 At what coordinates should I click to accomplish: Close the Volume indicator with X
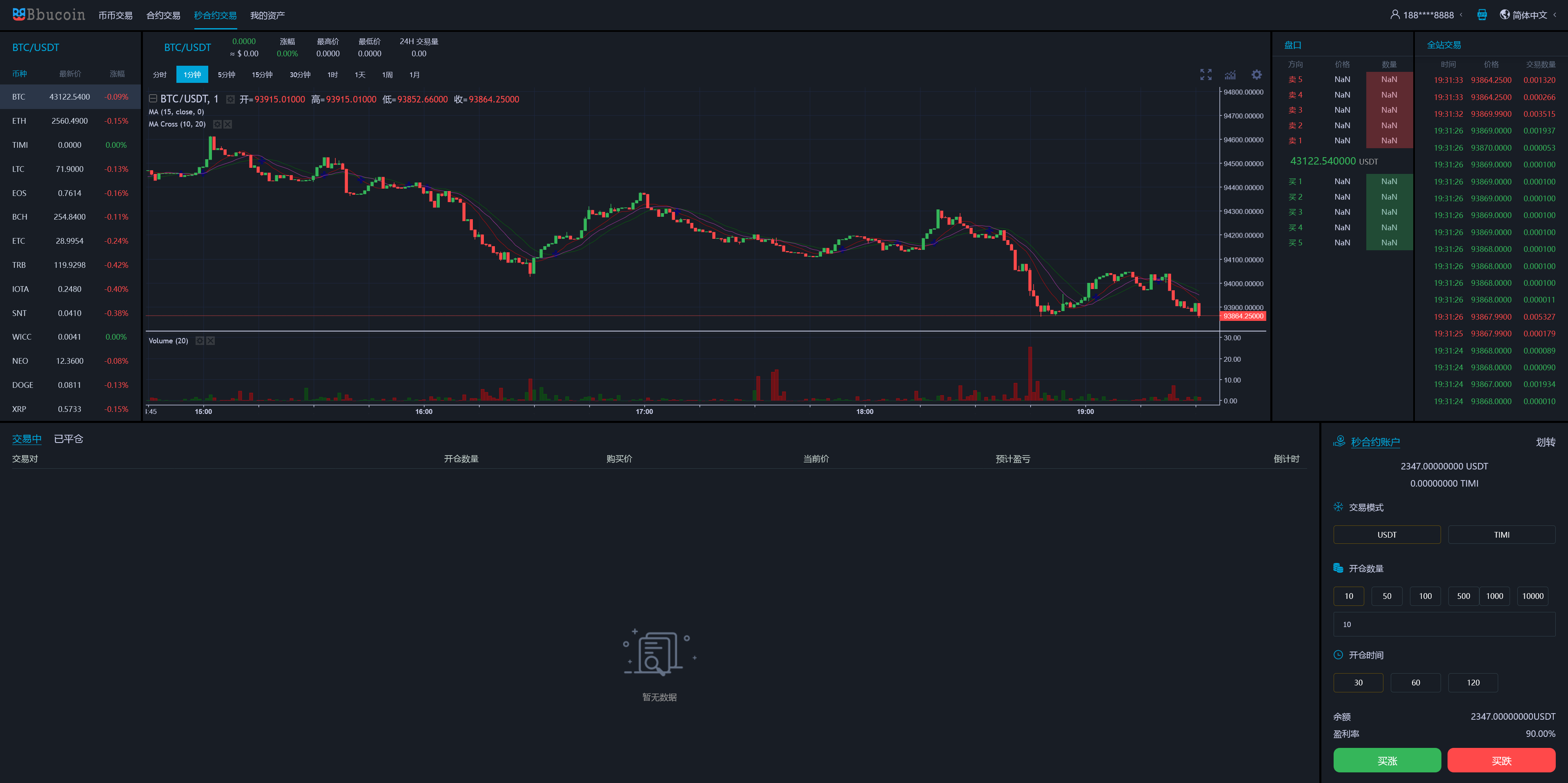click(211, 341)
